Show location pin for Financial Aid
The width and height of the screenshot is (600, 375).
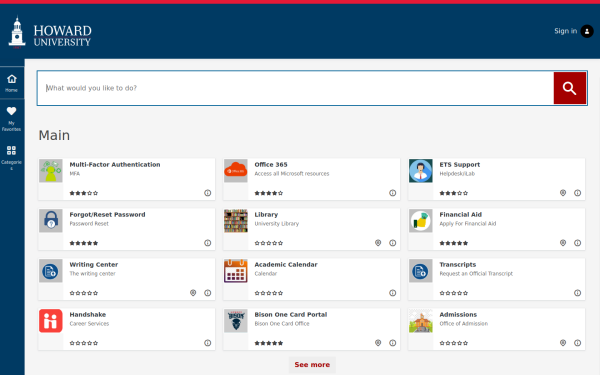pos(563,243)
